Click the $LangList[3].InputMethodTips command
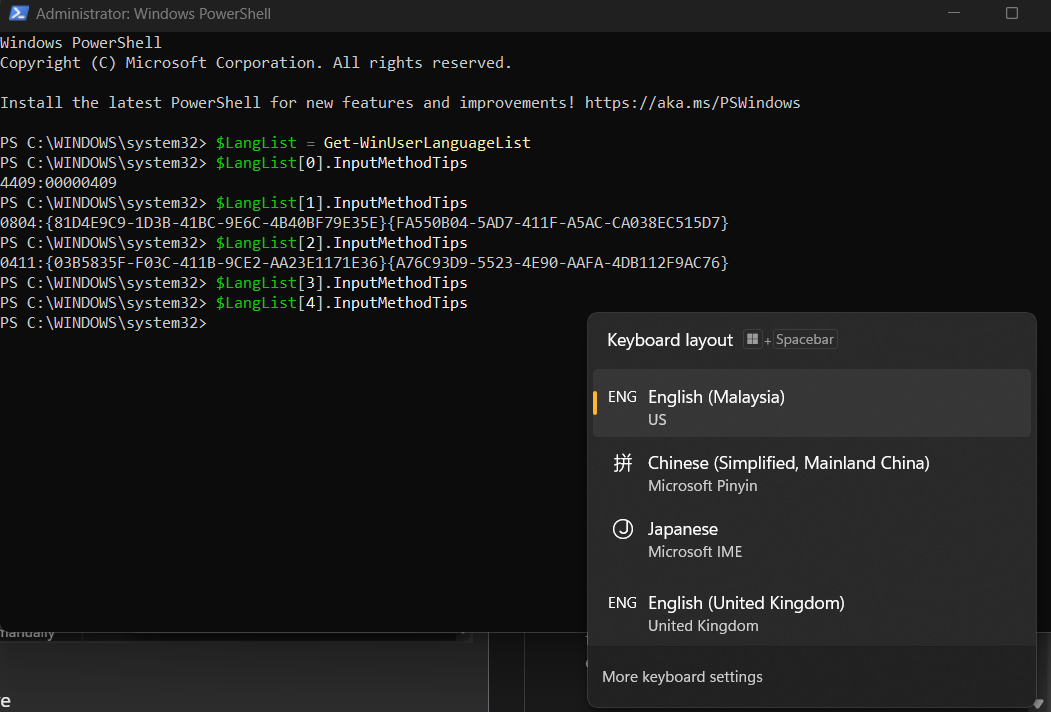Viewport: 1051px width, 712px height. [x=341, y=283]
